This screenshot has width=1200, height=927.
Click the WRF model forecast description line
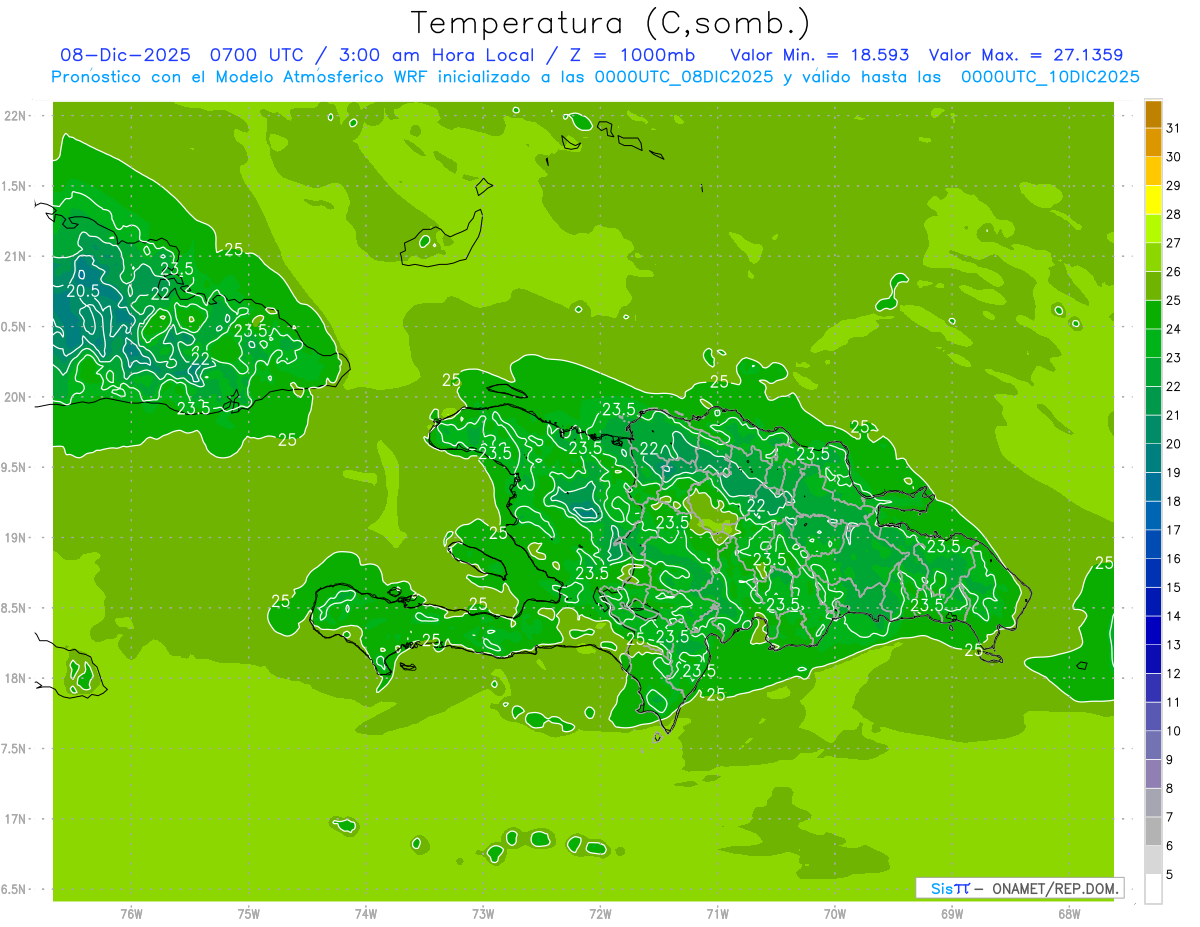(595, 77)
